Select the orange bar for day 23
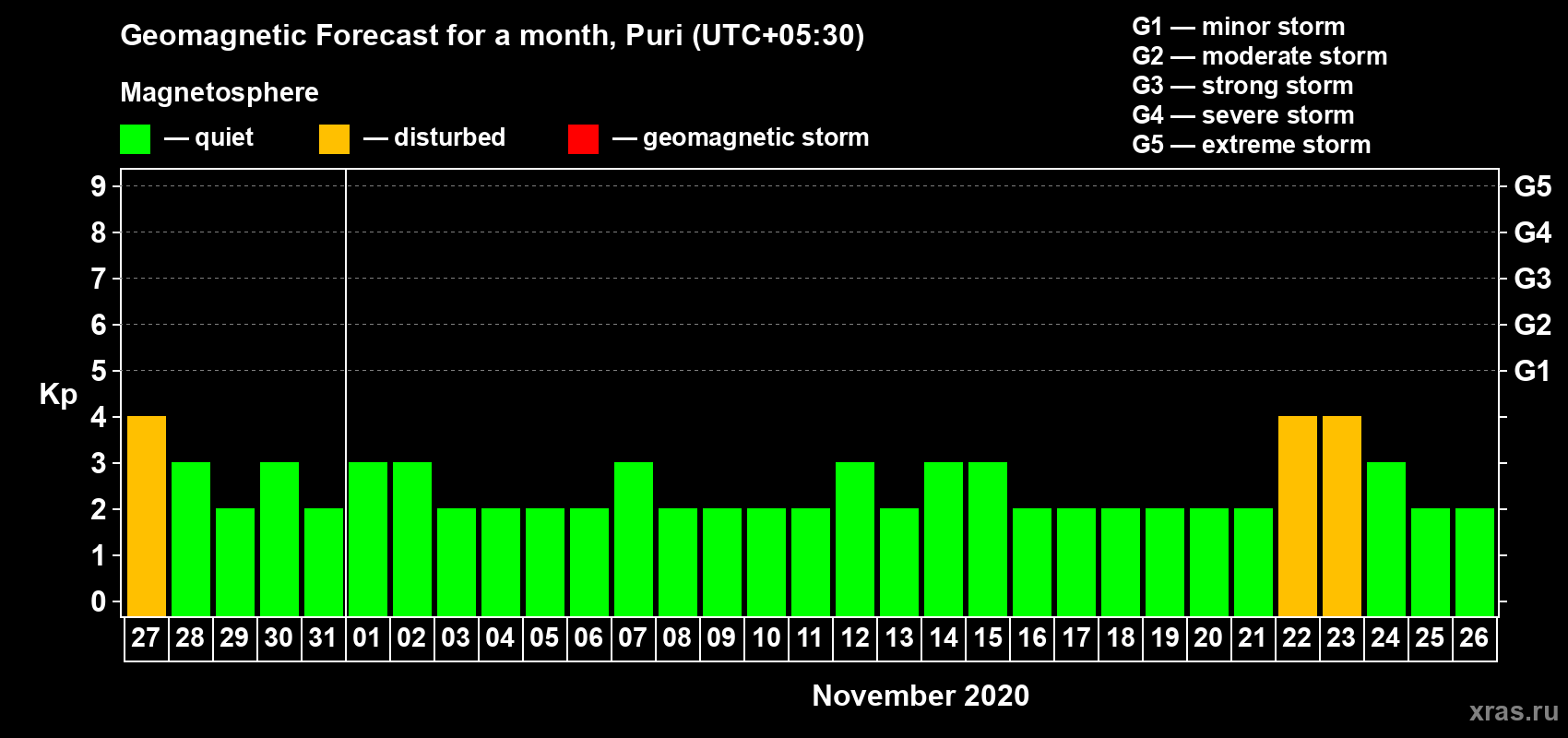The image size is (1568, 738). tap(1342, 517)
